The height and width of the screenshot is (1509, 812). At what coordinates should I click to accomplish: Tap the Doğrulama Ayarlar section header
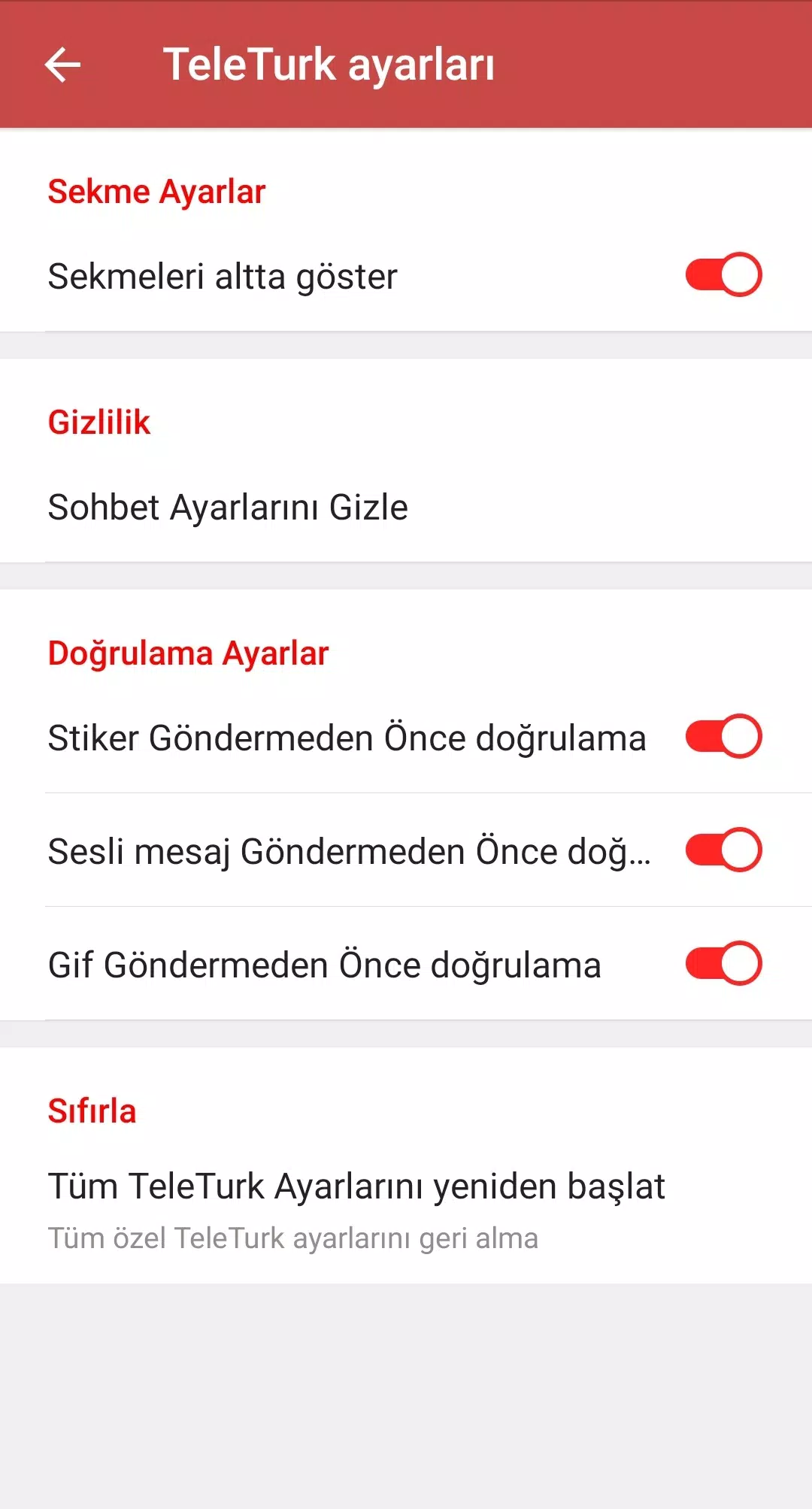pyautogui.click(x=188, y=653)
